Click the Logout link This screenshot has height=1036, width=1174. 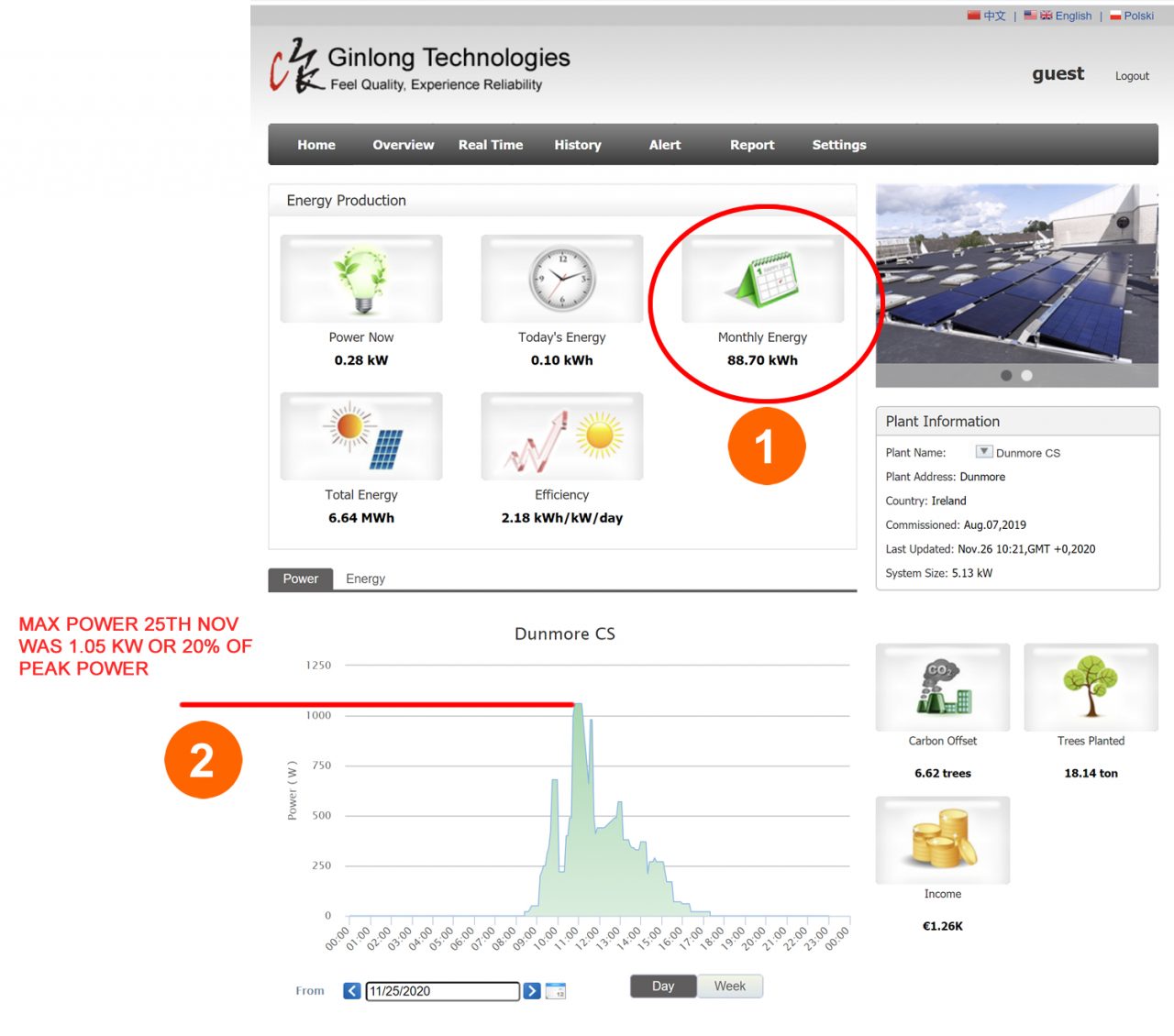pos(1132,76)
